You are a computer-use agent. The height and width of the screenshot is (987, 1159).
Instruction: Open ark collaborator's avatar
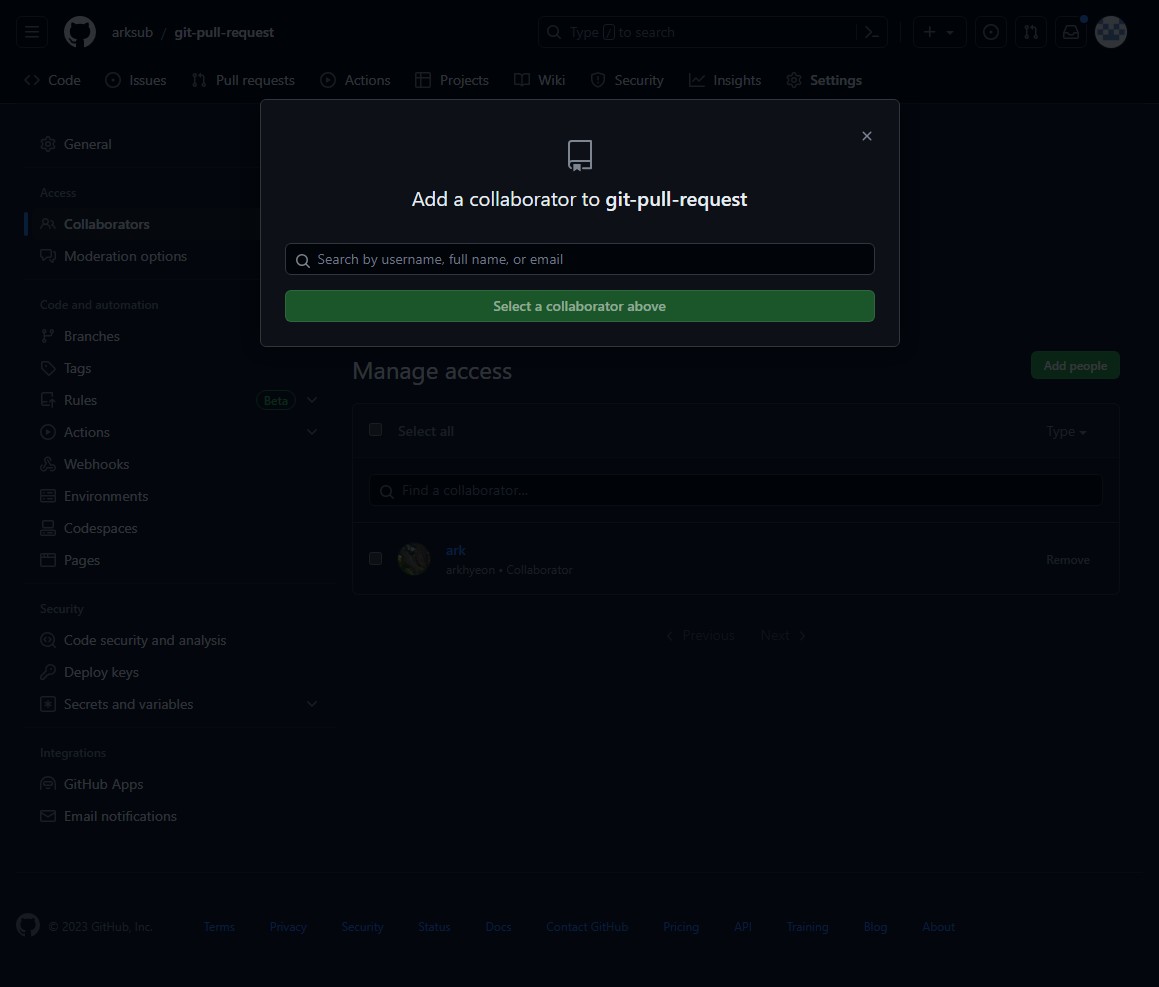(414, 559)
